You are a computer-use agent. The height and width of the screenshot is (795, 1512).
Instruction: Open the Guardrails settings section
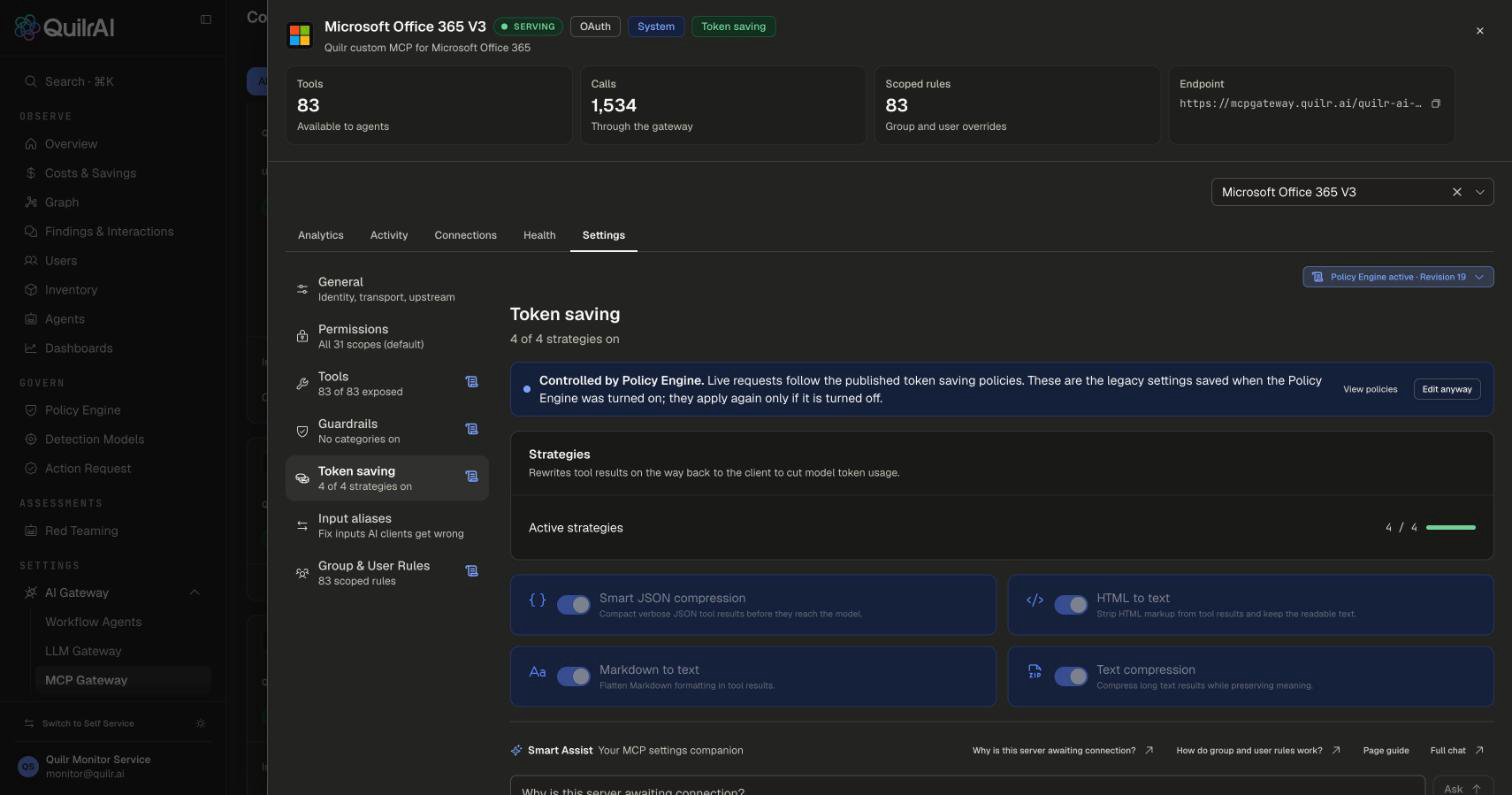click(x=387, y=431)
